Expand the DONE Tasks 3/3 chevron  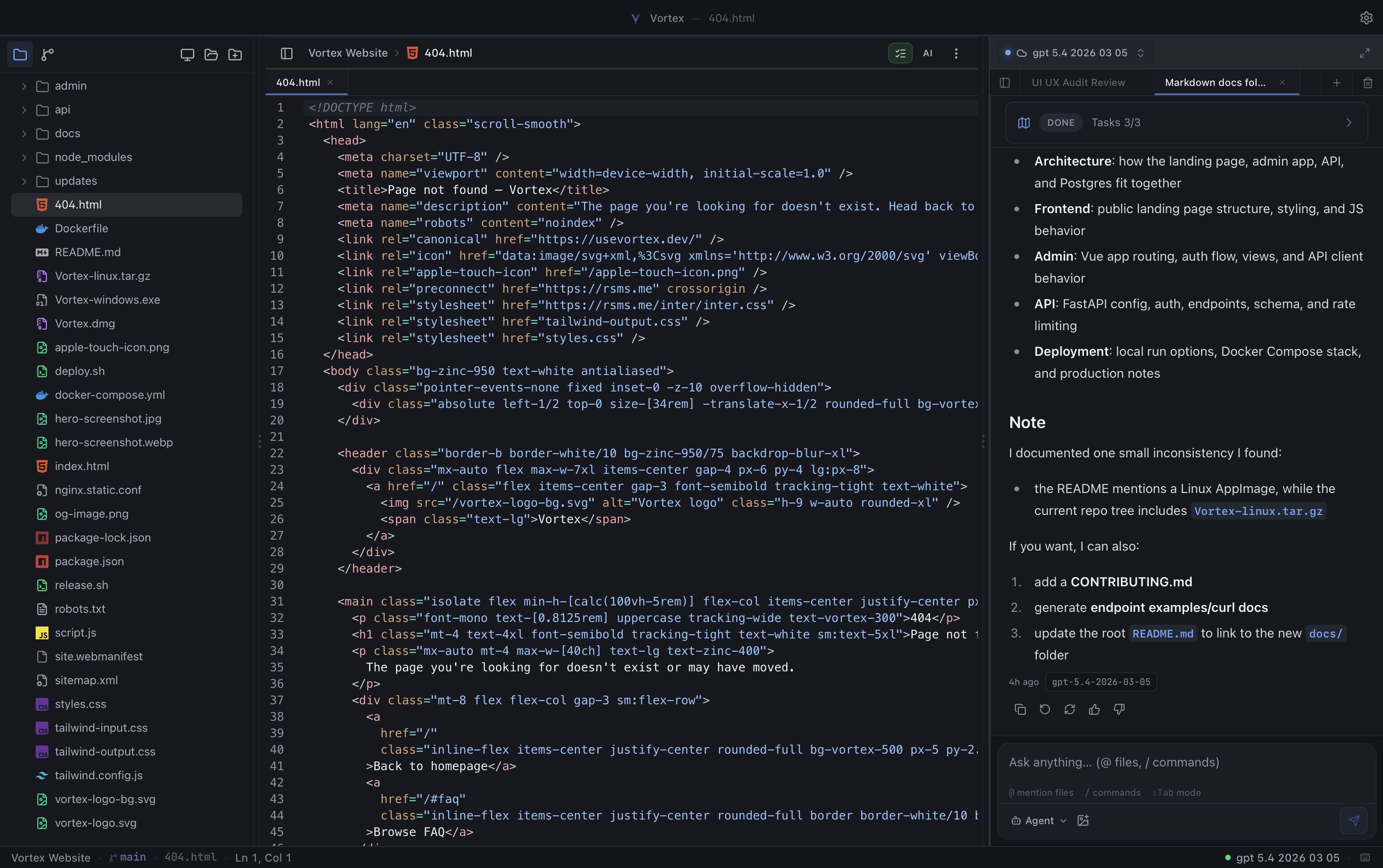[1349, 122]
